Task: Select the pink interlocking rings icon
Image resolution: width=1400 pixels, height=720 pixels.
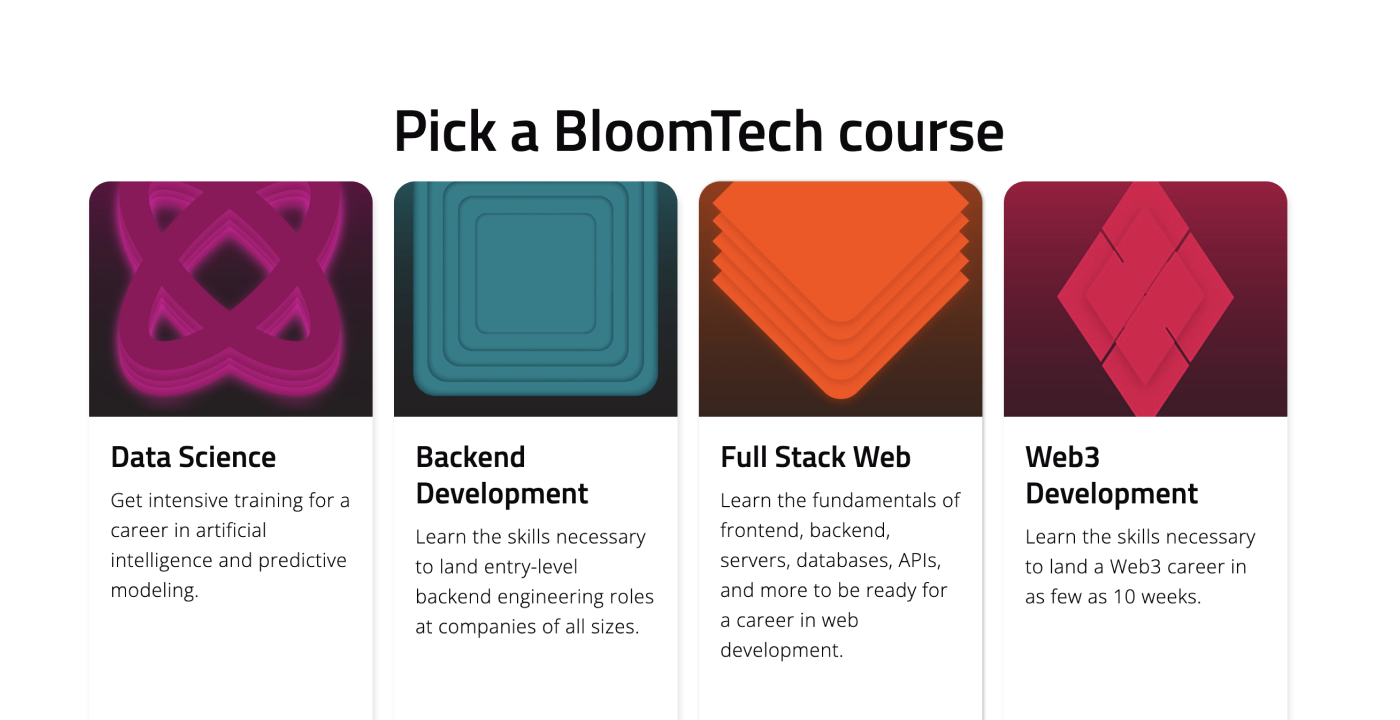Action: [x=231, y=288]
